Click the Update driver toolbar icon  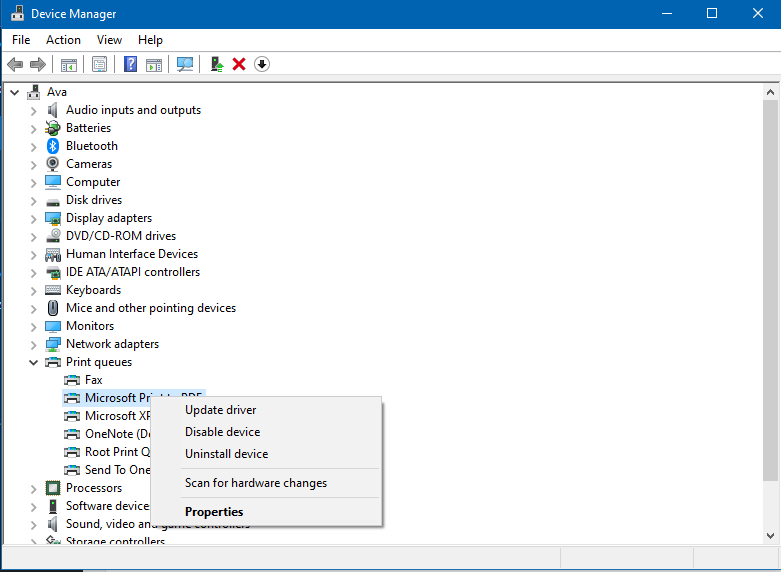pyautogui.click(x=216, y=64)
